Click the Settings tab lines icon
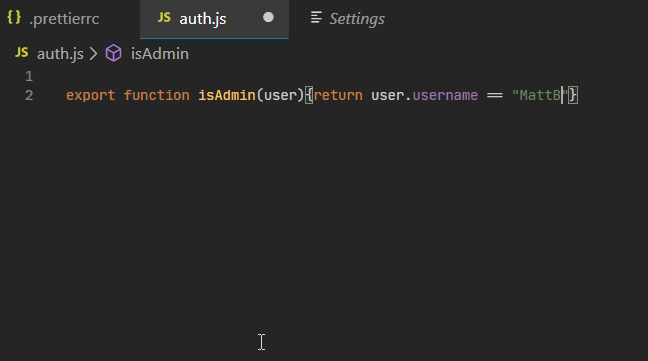Viewport: 648px width, 361px height. point(316,17)
